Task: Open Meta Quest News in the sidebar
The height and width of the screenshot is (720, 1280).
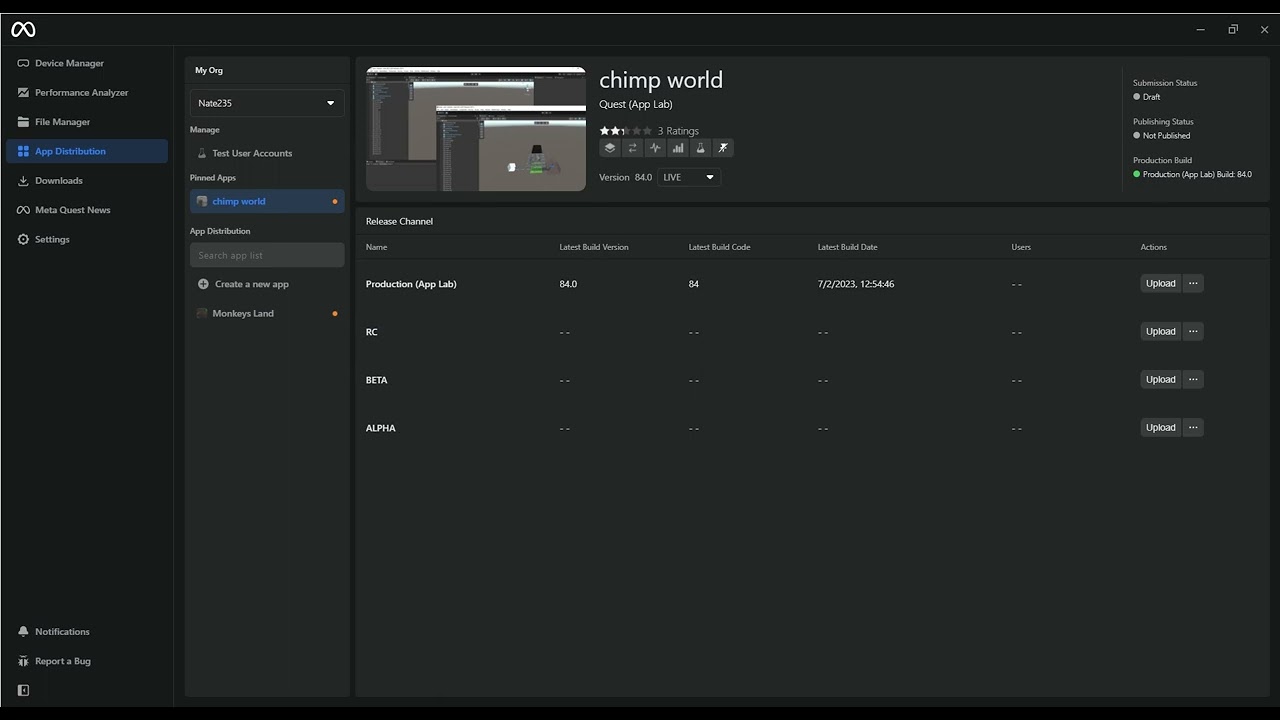Action: (x=87, y=210)
